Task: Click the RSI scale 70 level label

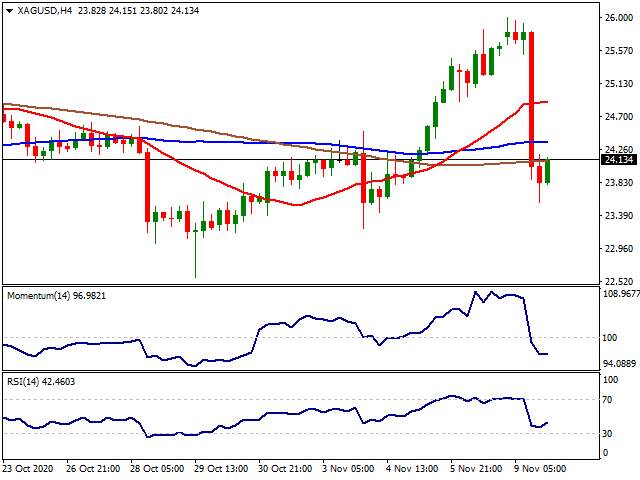Action: (607, 400)
